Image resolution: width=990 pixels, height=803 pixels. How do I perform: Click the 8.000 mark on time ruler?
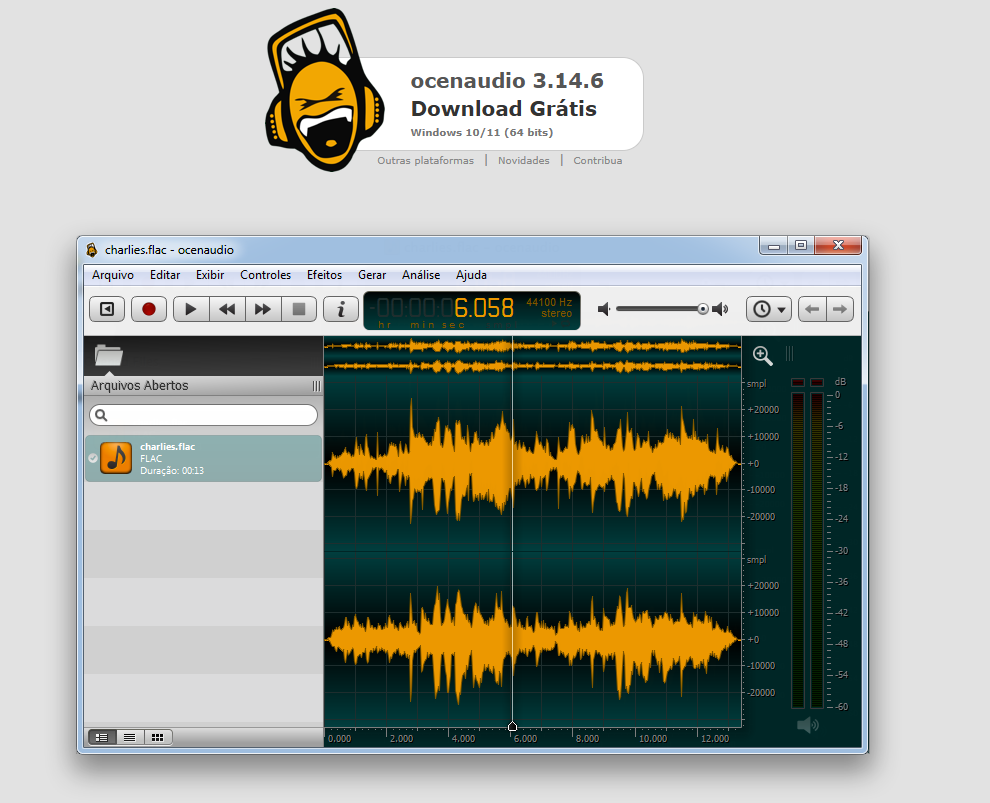(x=587, y=739)
